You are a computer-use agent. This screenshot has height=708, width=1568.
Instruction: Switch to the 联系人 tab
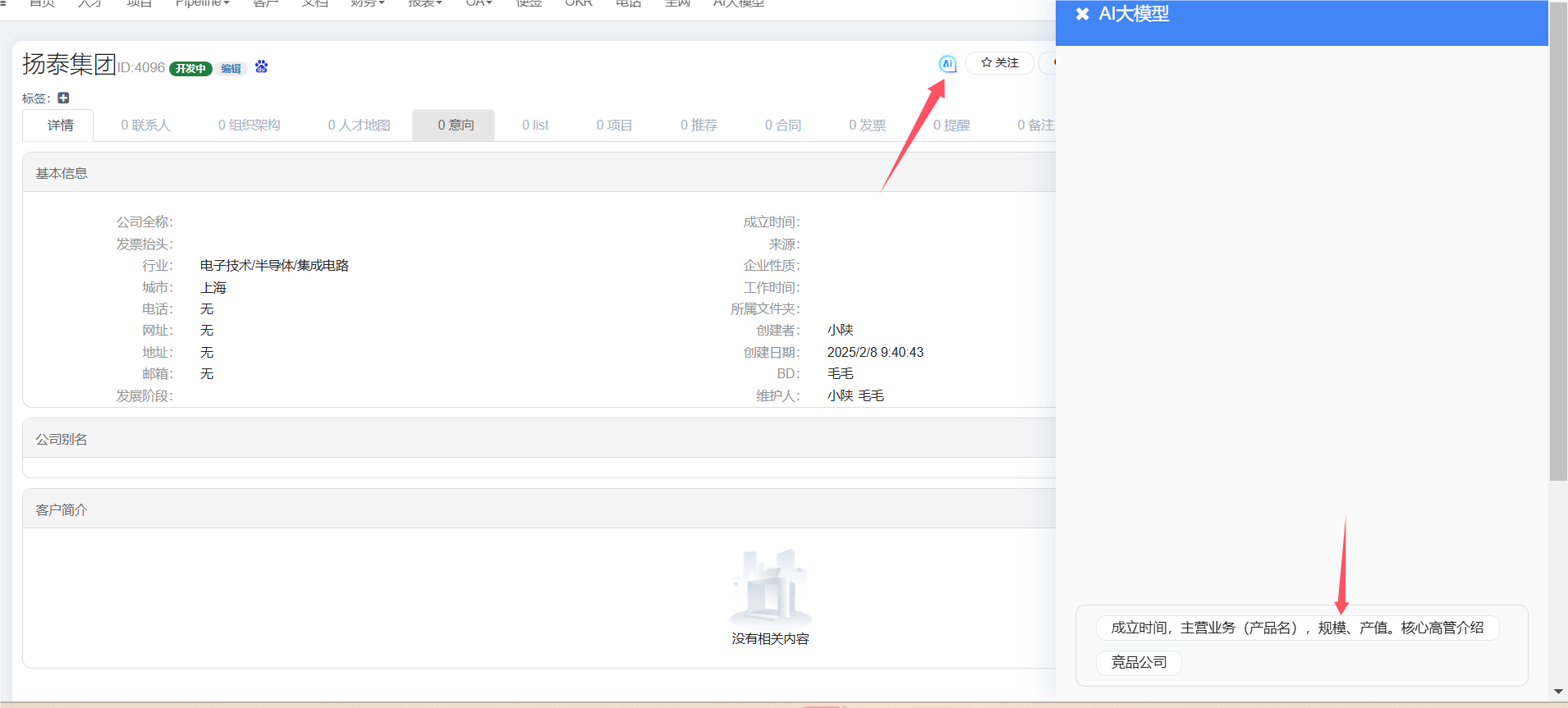pos(145,126)
